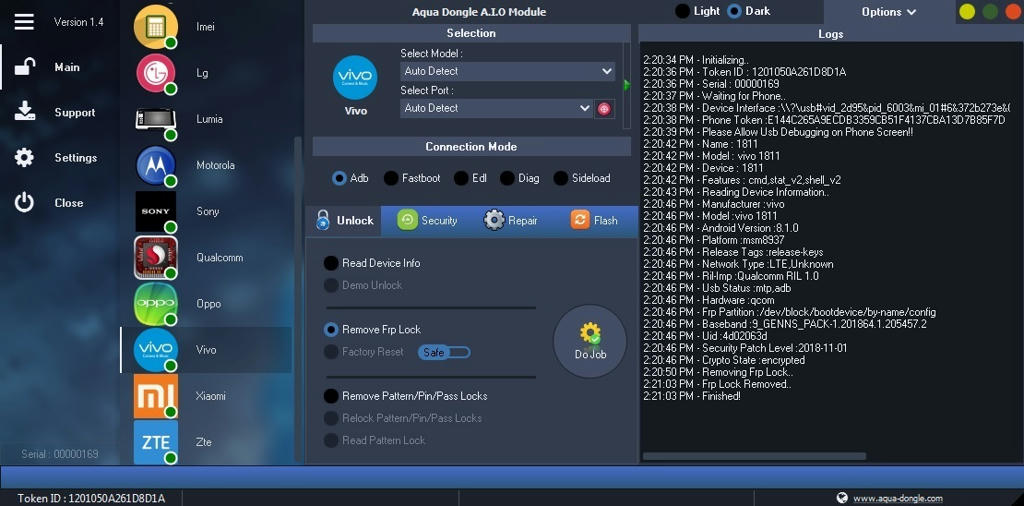Viewport: 1024px width, 506px height.
Task: Choose Read Device Info option
Action: [x=331, y=263]
